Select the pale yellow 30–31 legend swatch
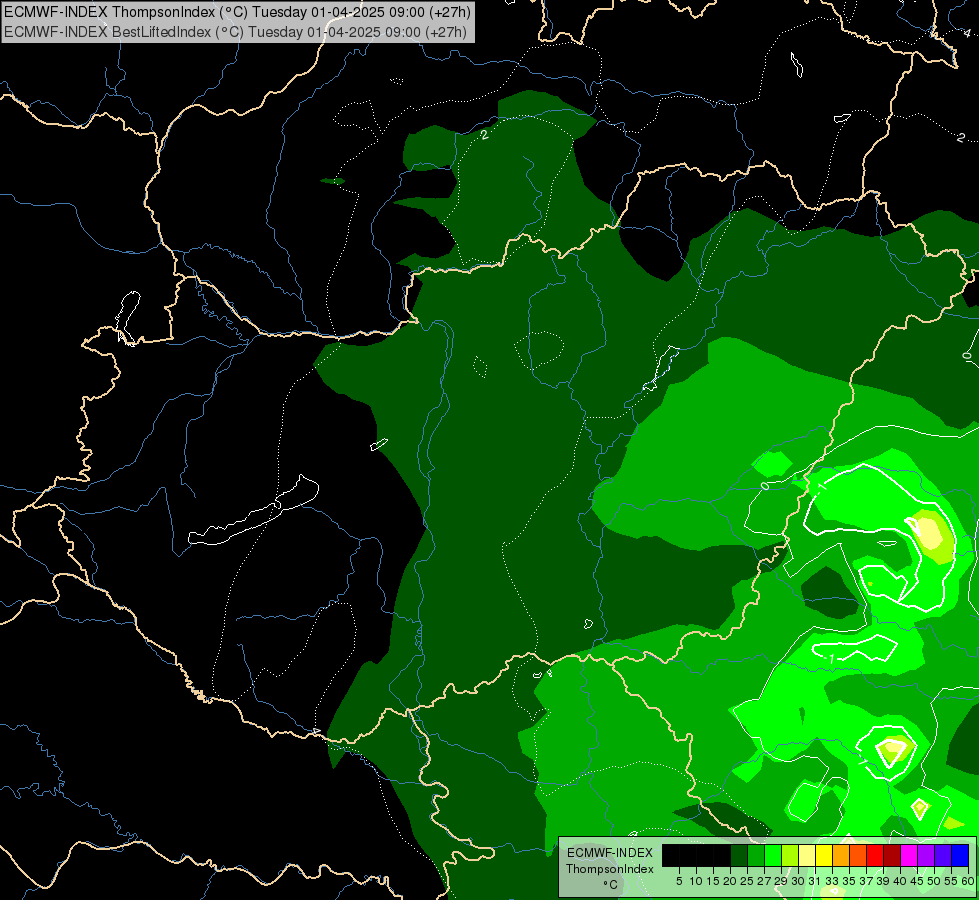Viewport: 979px width, 900px height. [806, 856]
